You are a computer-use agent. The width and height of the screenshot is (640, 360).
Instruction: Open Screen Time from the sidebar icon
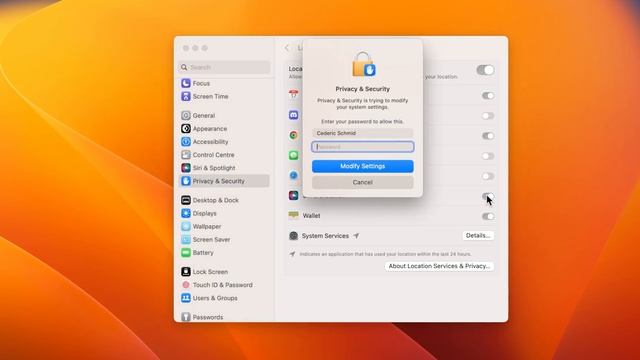coord(186,96)
